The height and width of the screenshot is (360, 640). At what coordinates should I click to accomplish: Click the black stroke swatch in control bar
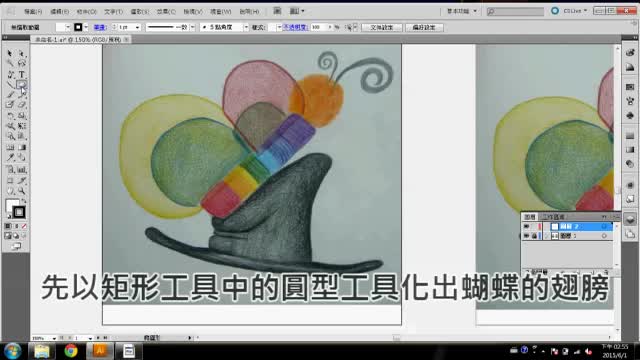click(78, 27)
